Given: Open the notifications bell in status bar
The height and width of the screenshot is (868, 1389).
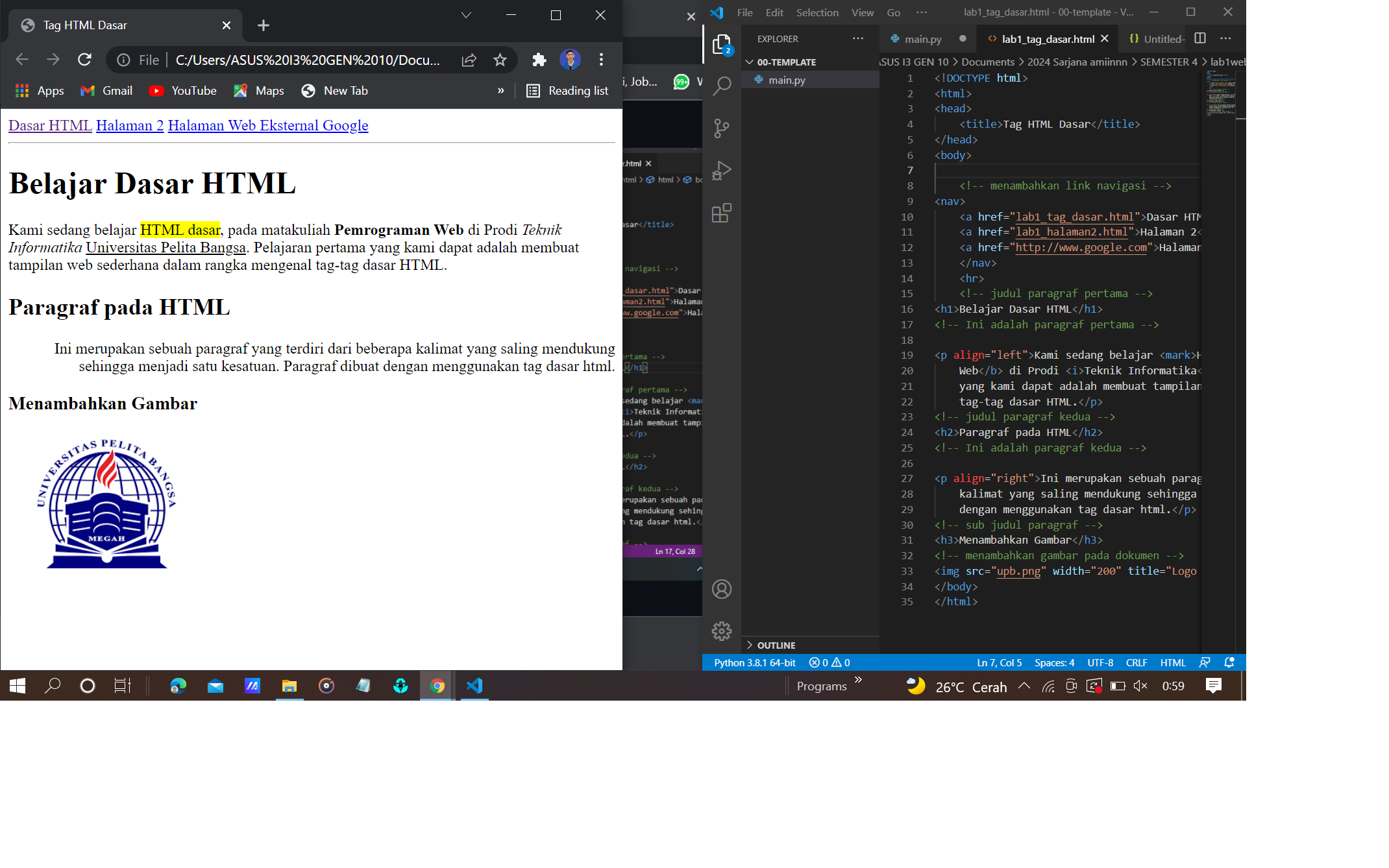Looking at the screenshot, I should tap(1229, 662).
